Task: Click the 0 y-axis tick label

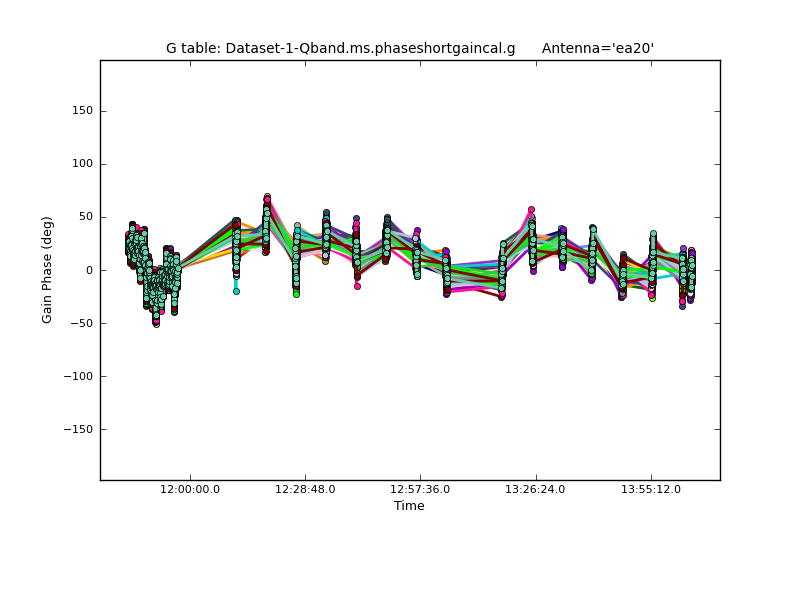Action: [89, 270]
